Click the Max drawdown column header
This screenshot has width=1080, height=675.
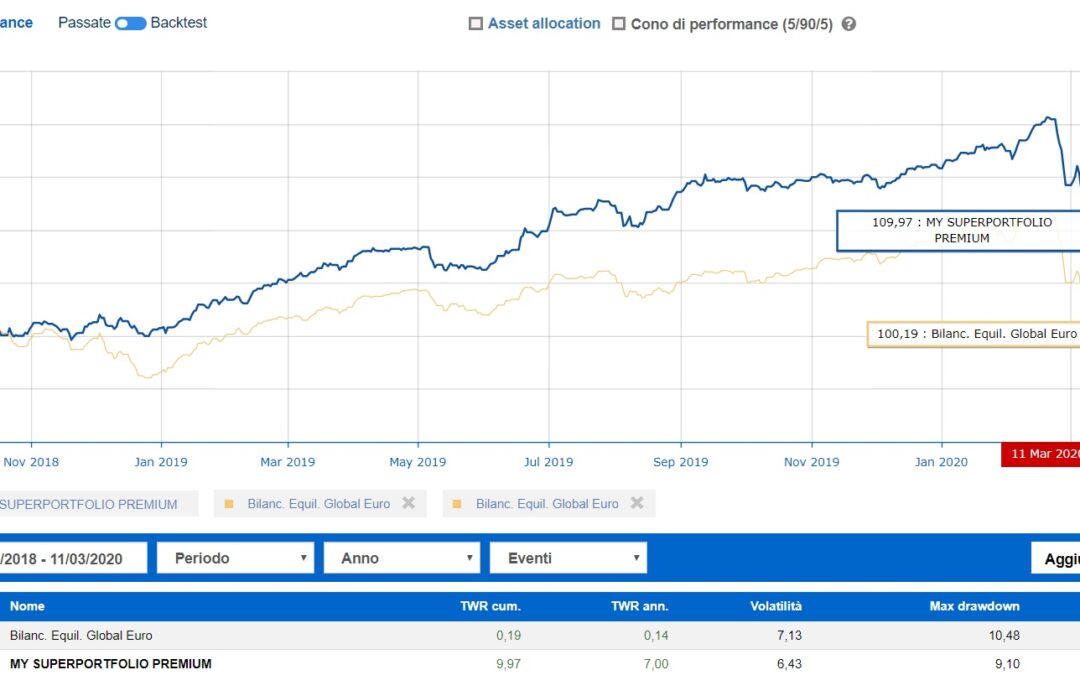coord(971,606)
